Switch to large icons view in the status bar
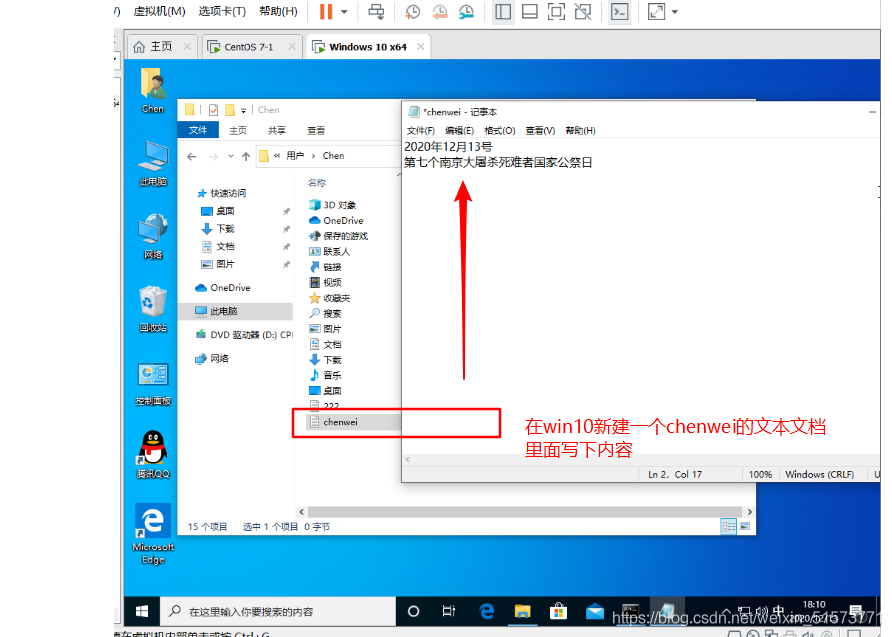This screenshot has width=892, height=637. (745, 526)
